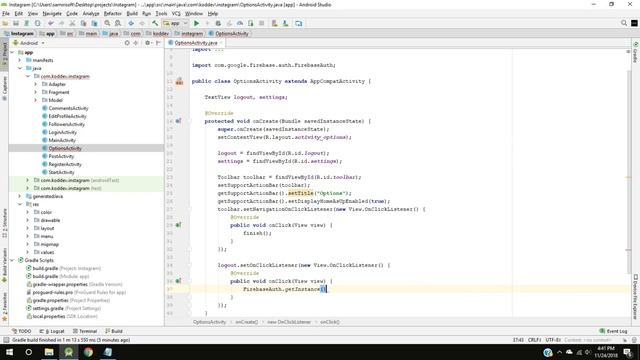Close the OptionsActivity.java editor tab

click(x=221, y=43)
